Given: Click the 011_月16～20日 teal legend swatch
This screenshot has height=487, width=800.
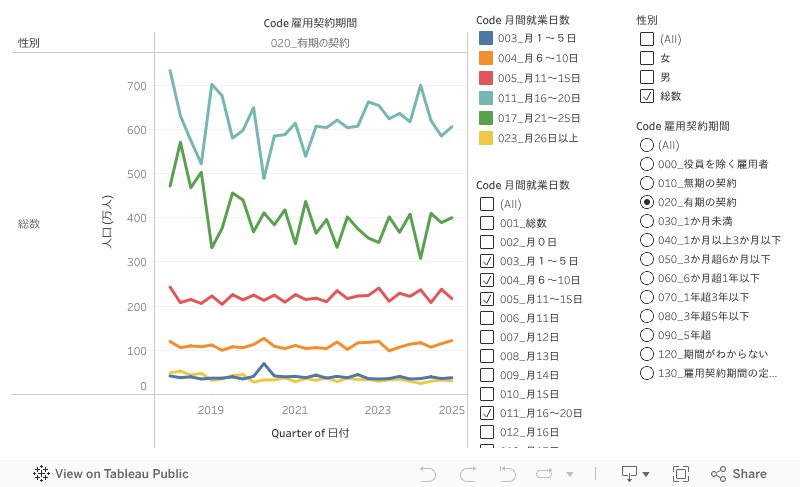Looking at the screenshot, I should tap(486, 97).
